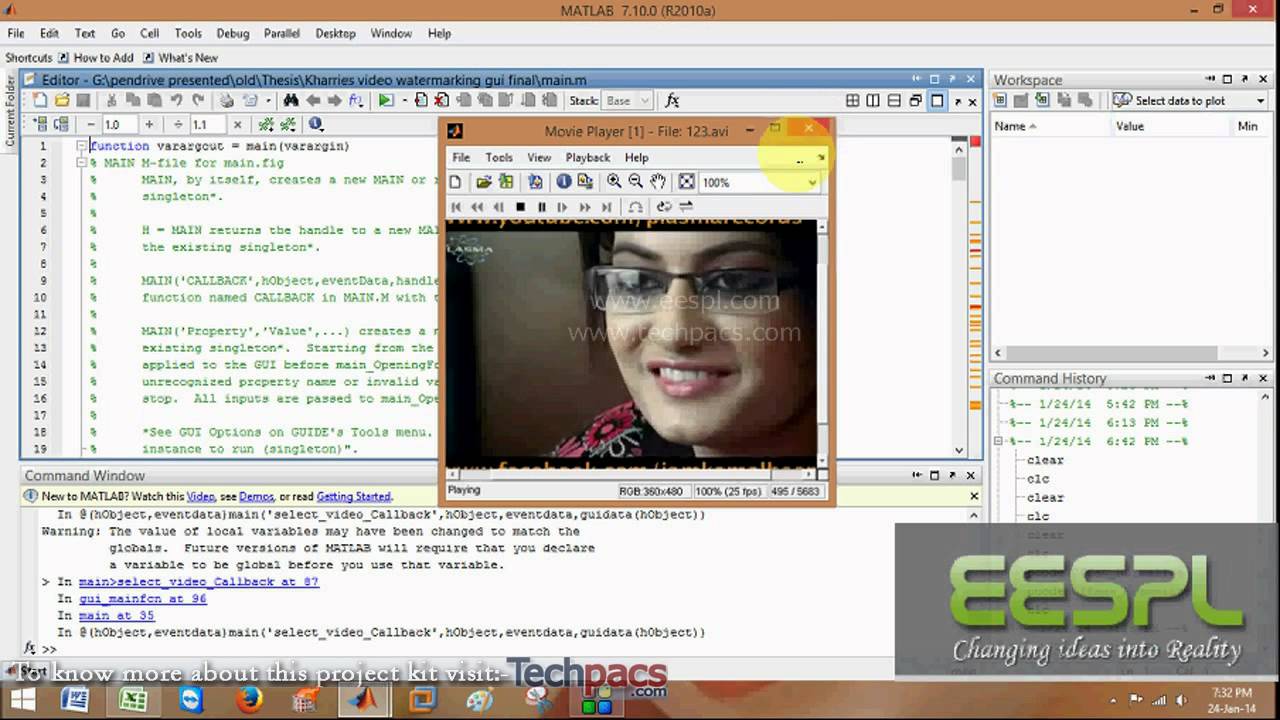The width and height of the screenshot is (1280, 720).
Task: Click Maintain fit to window icon
Action: tap(686, 182)
